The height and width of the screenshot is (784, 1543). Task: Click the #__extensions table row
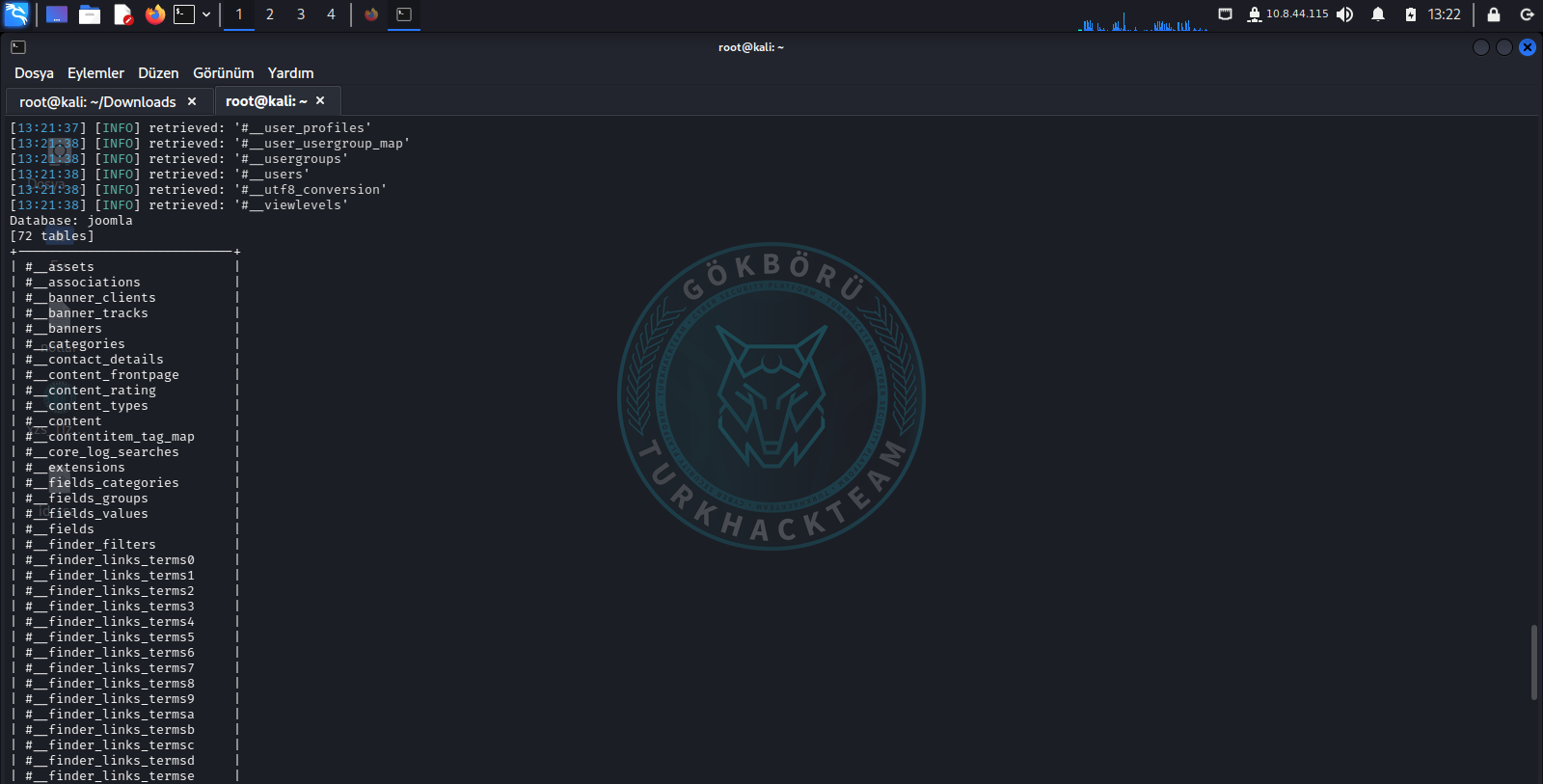[124, 468]
